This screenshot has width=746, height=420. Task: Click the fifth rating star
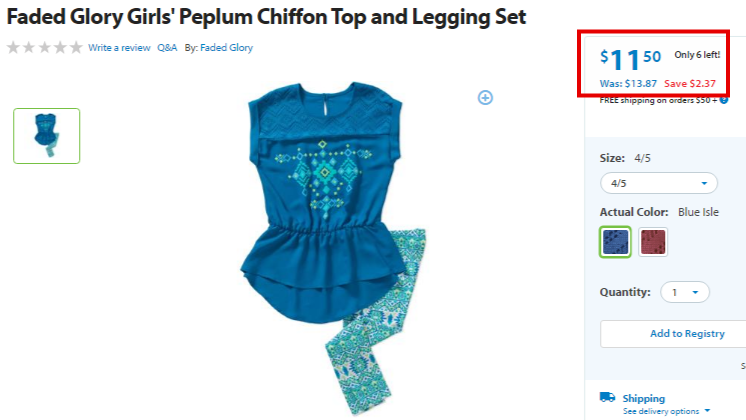pos(76,48)
